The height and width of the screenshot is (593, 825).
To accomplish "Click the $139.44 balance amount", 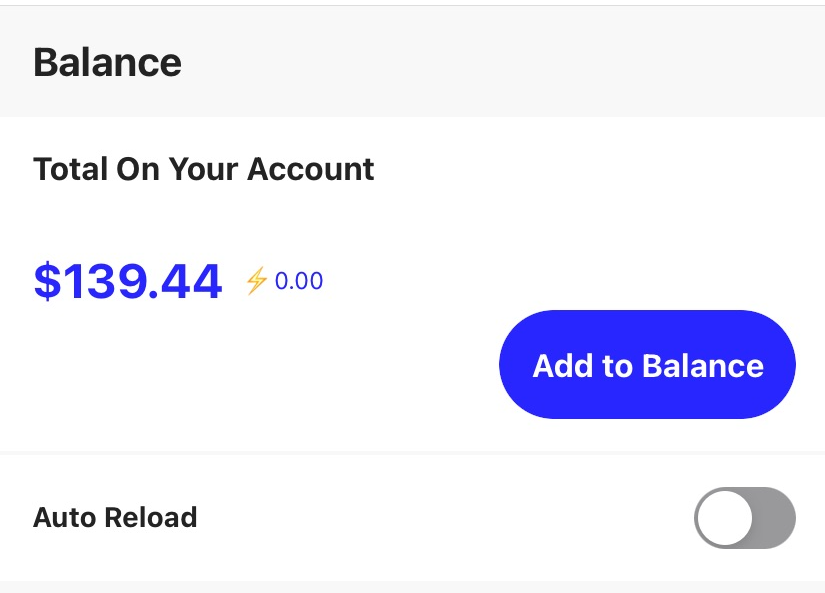I will tap(128, 281).
